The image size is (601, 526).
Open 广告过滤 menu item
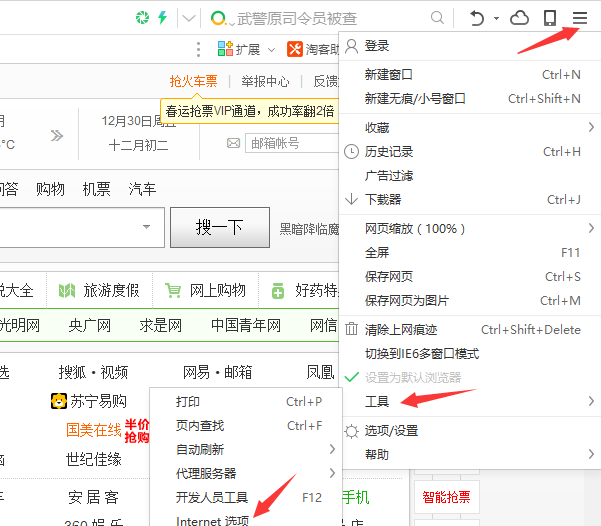pyautogui.click(x=470, y=176)
